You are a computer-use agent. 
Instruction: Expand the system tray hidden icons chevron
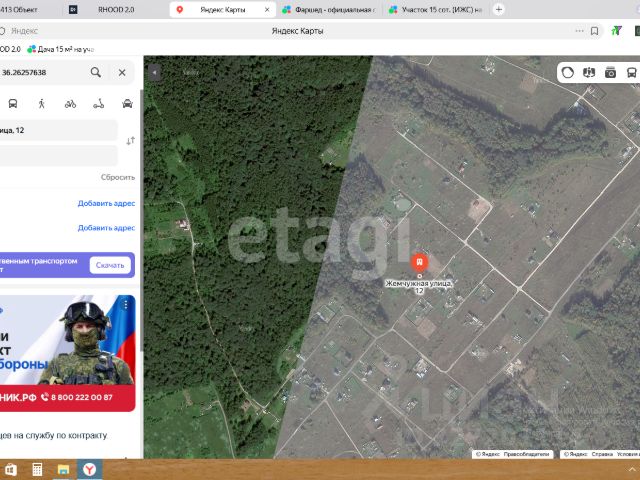click(x=632, y=470)
